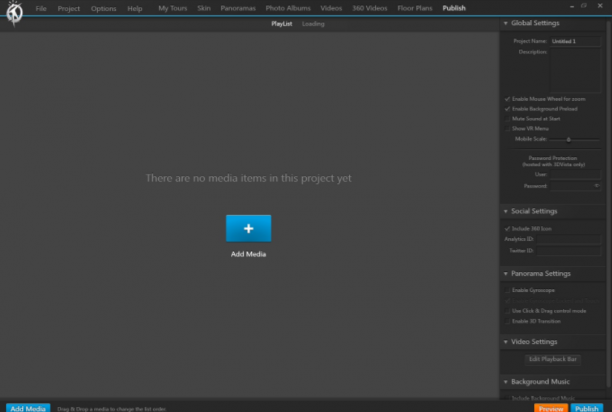Collapse the Social Settings section
Viewport: 612px width, 412px height.
(x=505, y=211)
